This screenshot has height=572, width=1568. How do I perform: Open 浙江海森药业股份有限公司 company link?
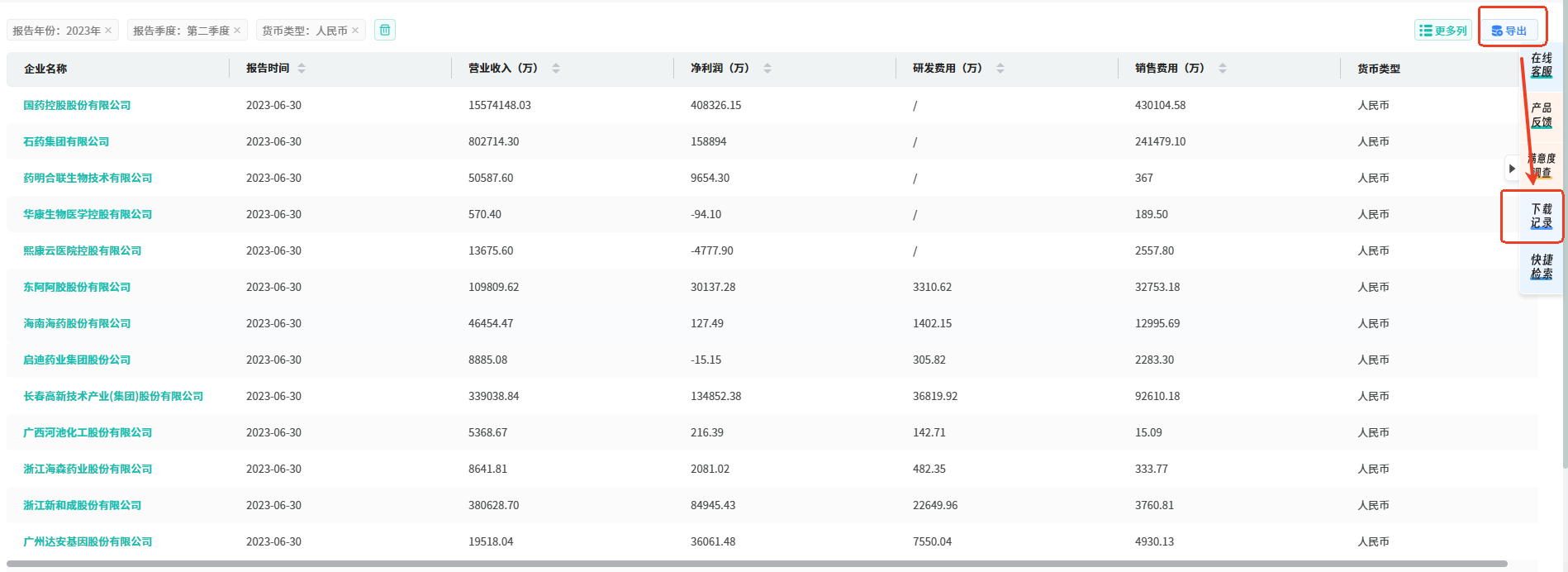tap(88, 469)
